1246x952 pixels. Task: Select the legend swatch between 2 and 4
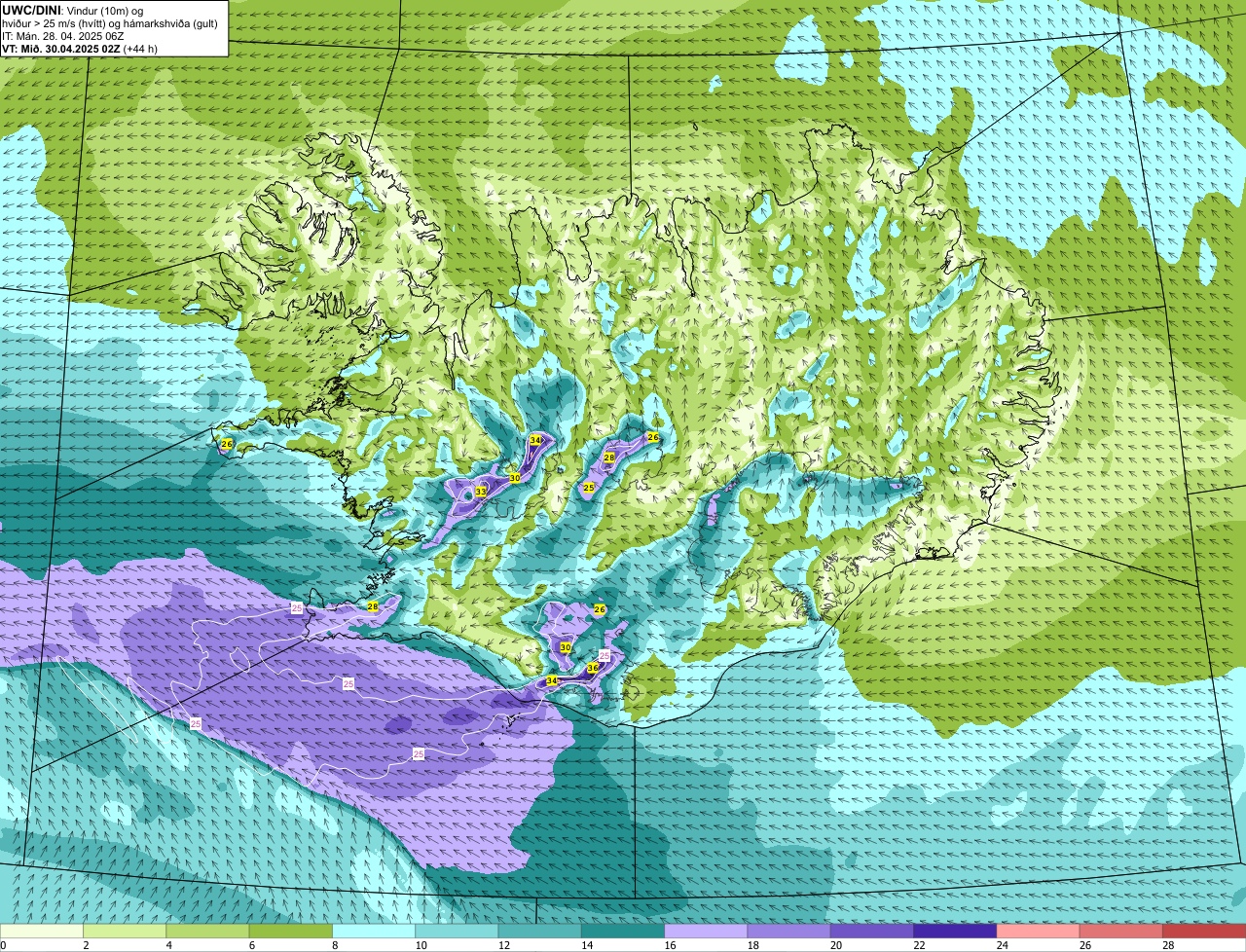[125, 932]
